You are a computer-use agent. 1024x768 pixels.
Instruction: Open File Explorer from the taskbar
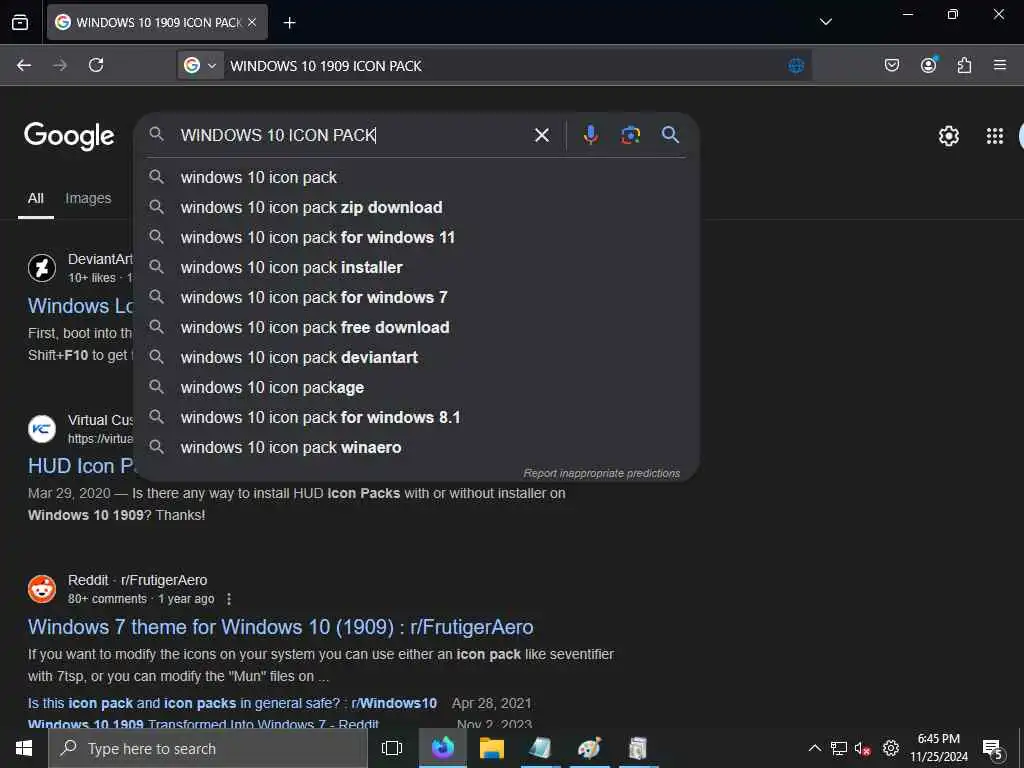[x=492, y=748]
